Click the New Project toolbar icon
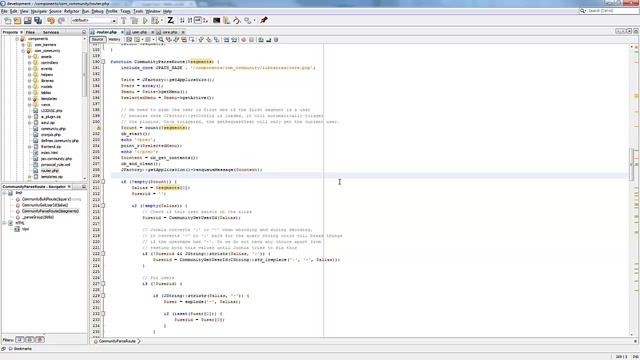Screen dimensions: 640x360 pos(17,20)
